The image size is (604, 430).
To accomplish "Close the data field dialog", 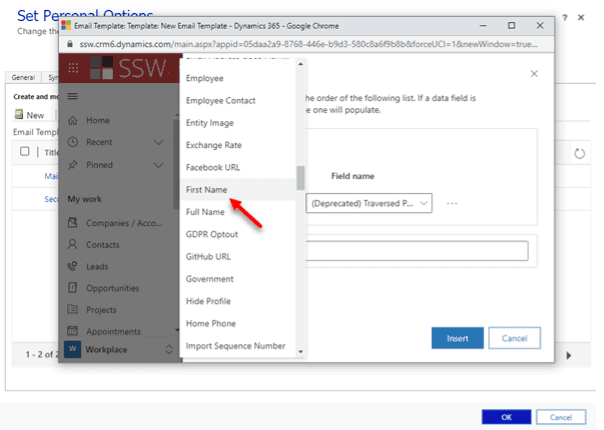I will point(534,74).
